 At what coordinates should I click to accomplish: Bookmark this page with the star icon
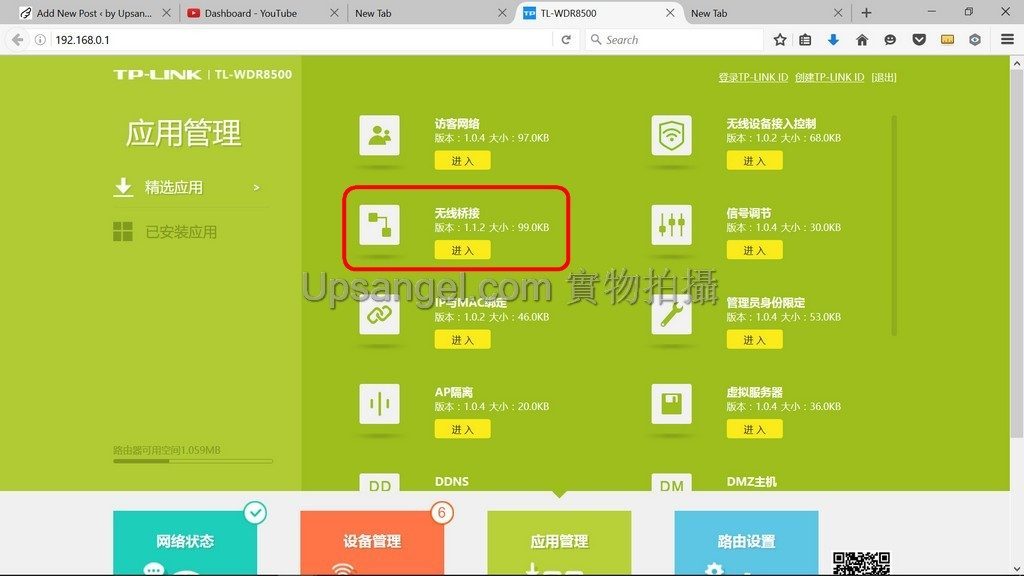coord(780,40)
